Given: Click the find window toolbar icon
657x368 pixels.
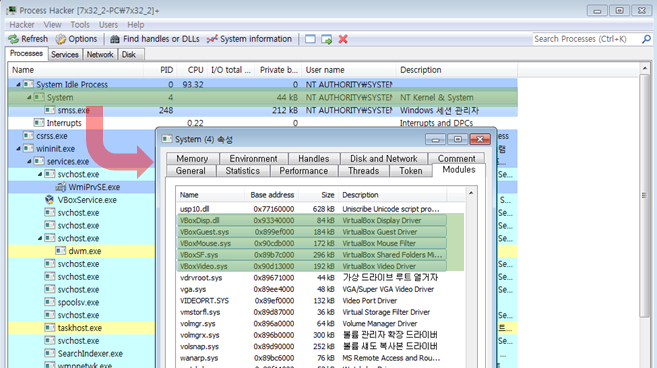Looking at the screenshot, I should click(x=310, y=39).
